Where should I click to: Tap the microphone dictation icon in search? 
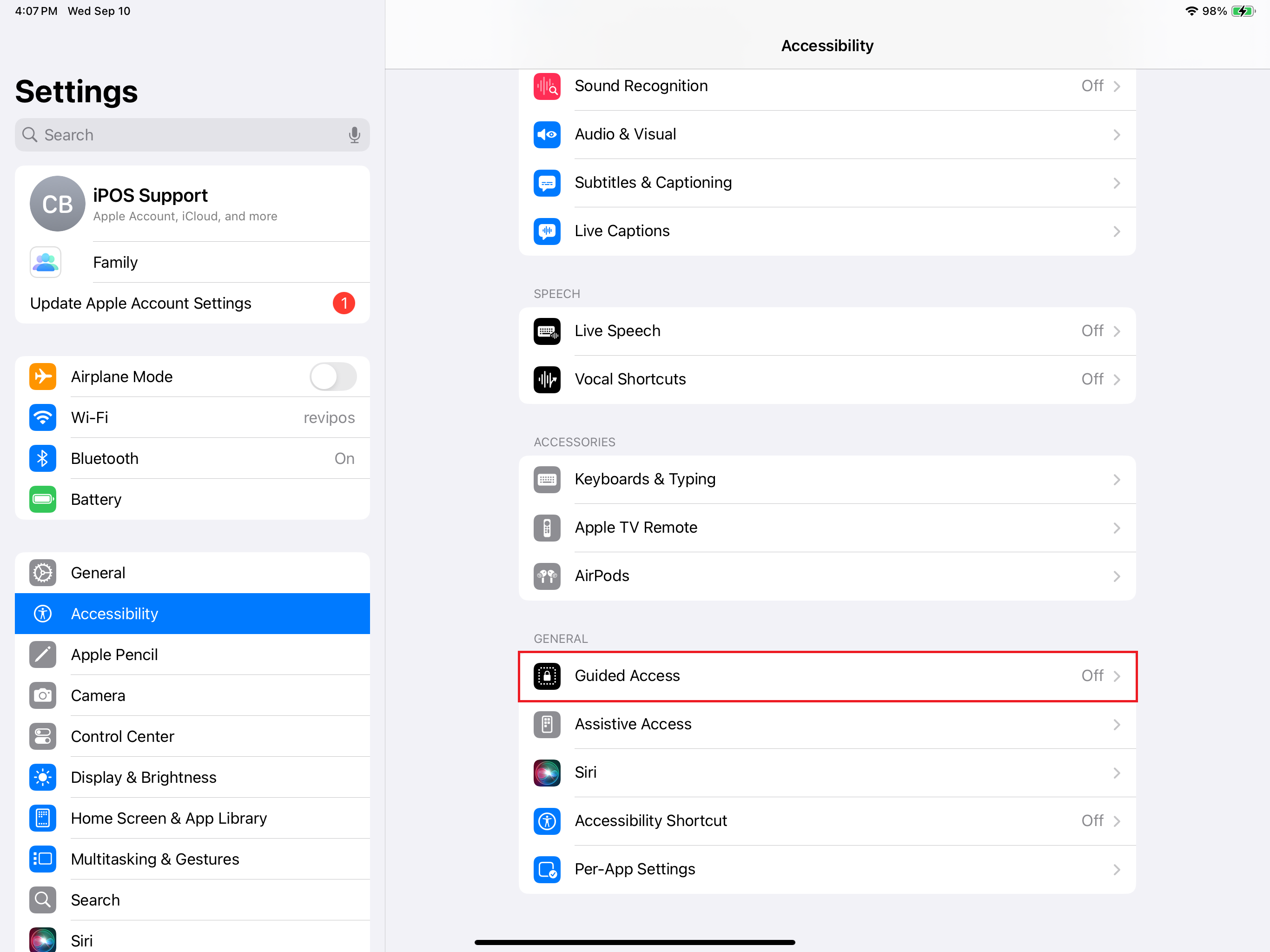[354, 135]
